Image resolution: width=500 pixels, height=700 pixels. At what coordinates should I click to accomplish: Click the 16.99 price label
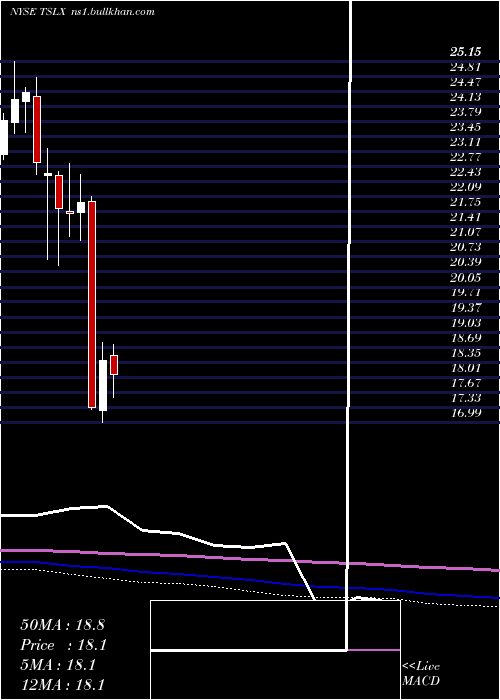tap(465, 413)
